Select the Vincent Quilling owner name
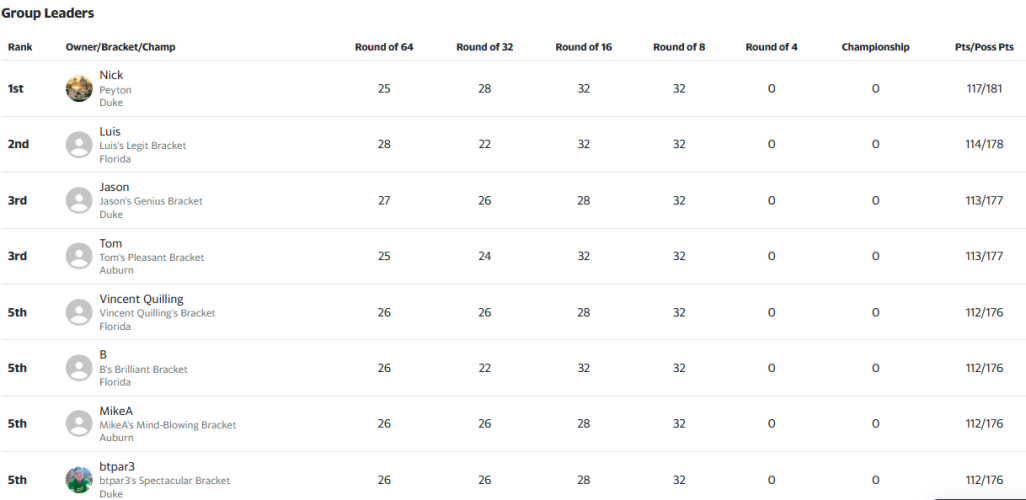The image size is (1026, 500). coord(141,299)
